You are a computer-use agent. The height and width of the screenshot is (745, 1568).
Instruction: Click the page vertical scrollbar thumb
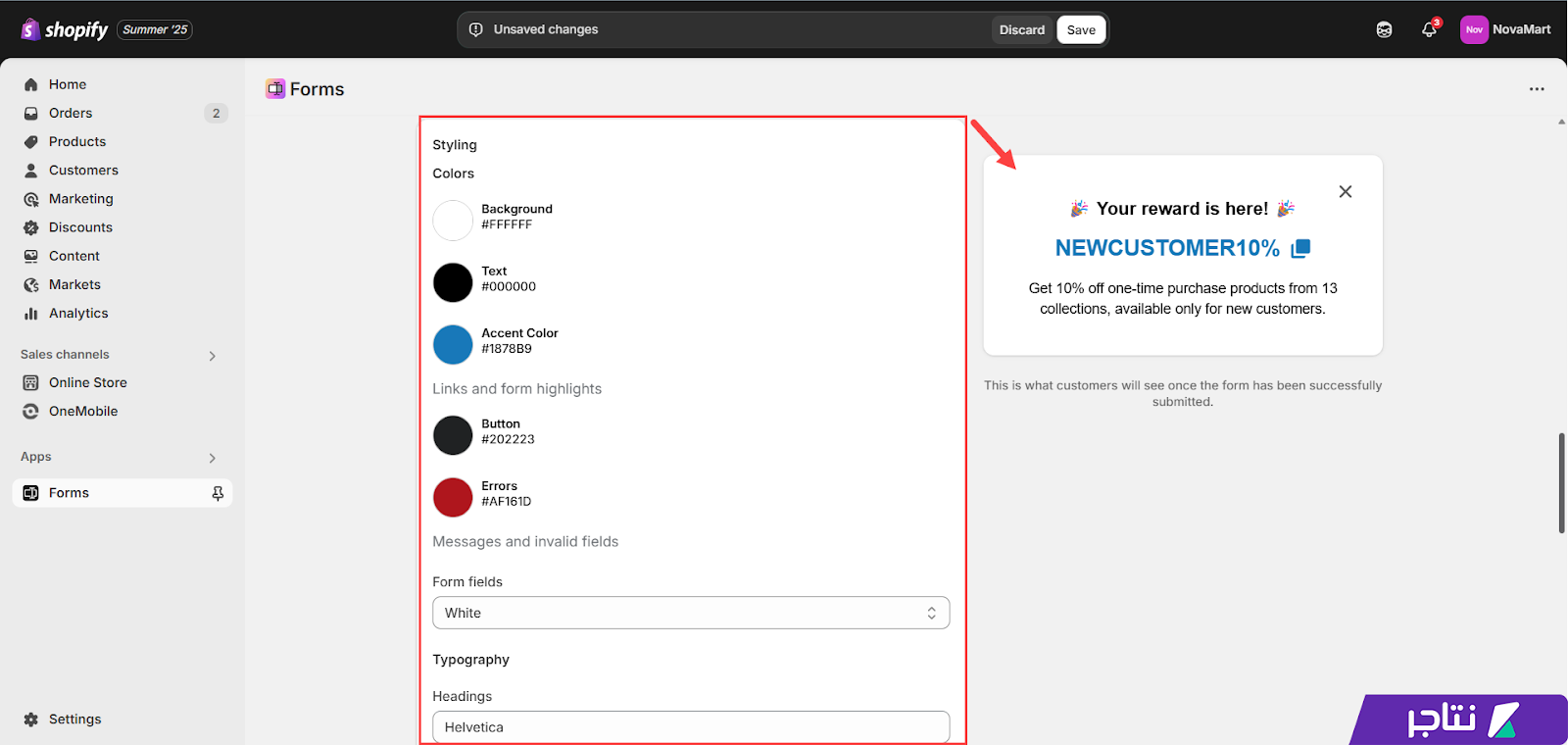point(1562,482)
